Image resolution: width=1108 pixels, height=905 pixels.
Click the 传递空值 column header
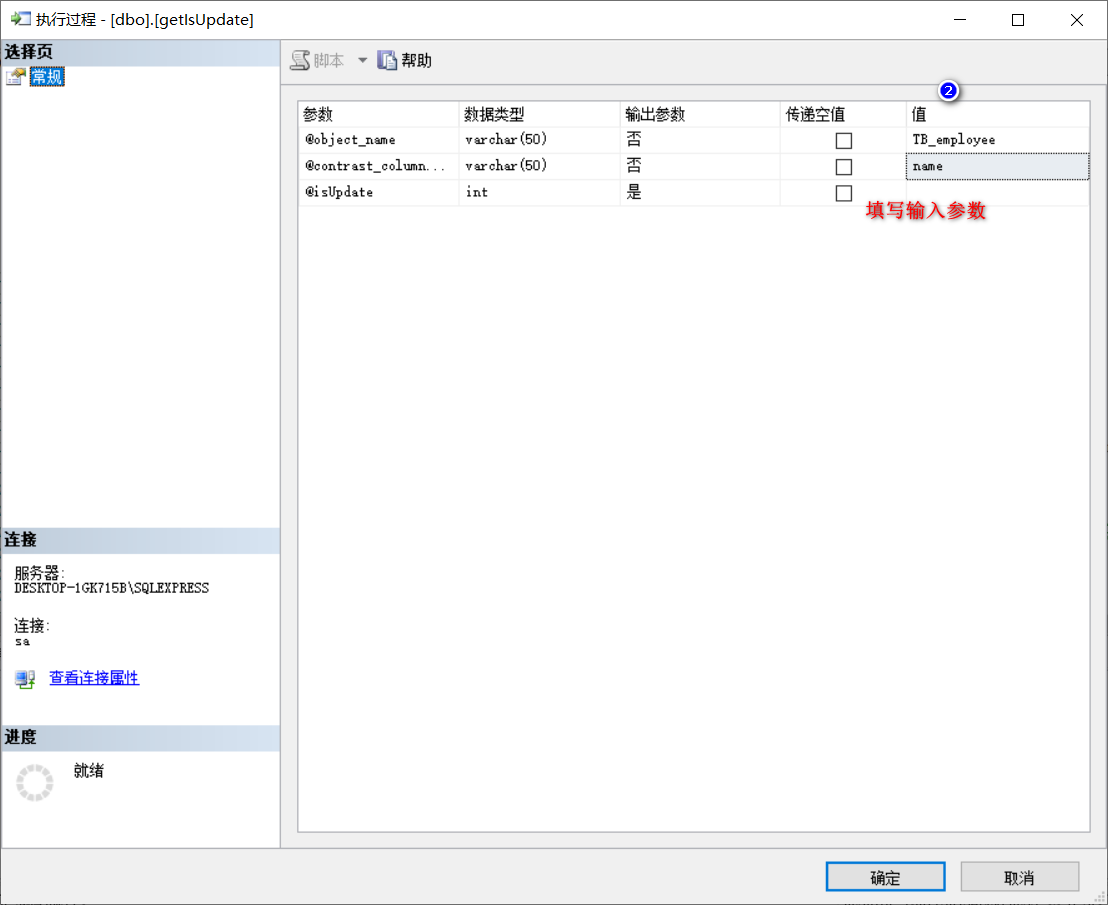pos(843,114)
